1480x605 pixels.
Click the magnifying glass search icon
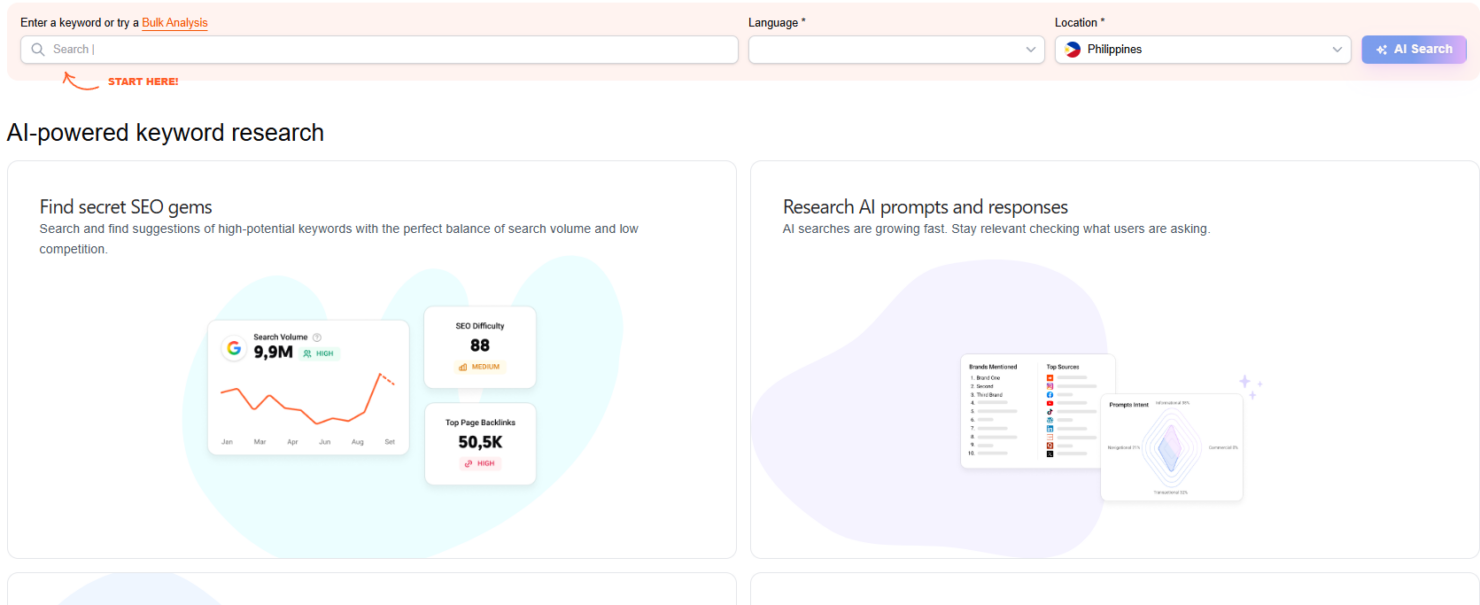point(37,49)
